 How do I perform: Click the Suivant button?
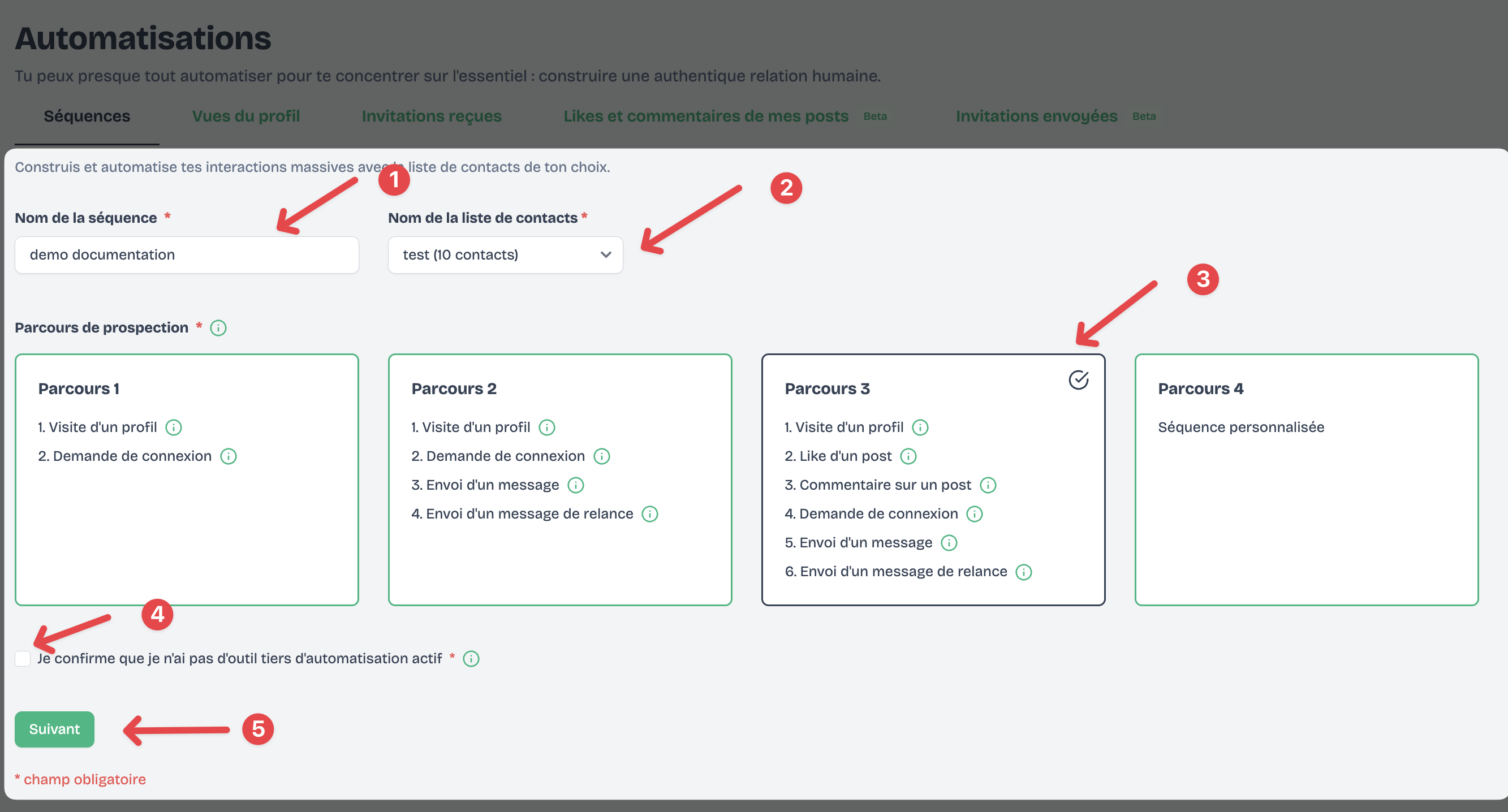pyautogui.click(x=54, y=729)
